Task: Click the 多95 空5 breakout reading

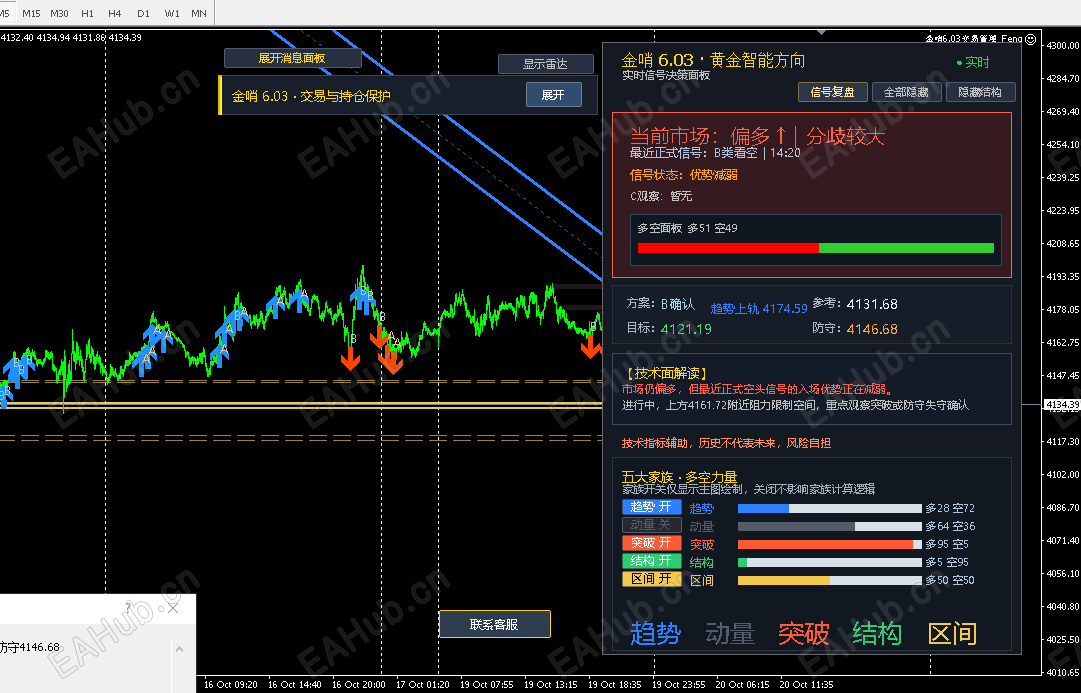Action: pyautogui.click(x=947, y=544)
